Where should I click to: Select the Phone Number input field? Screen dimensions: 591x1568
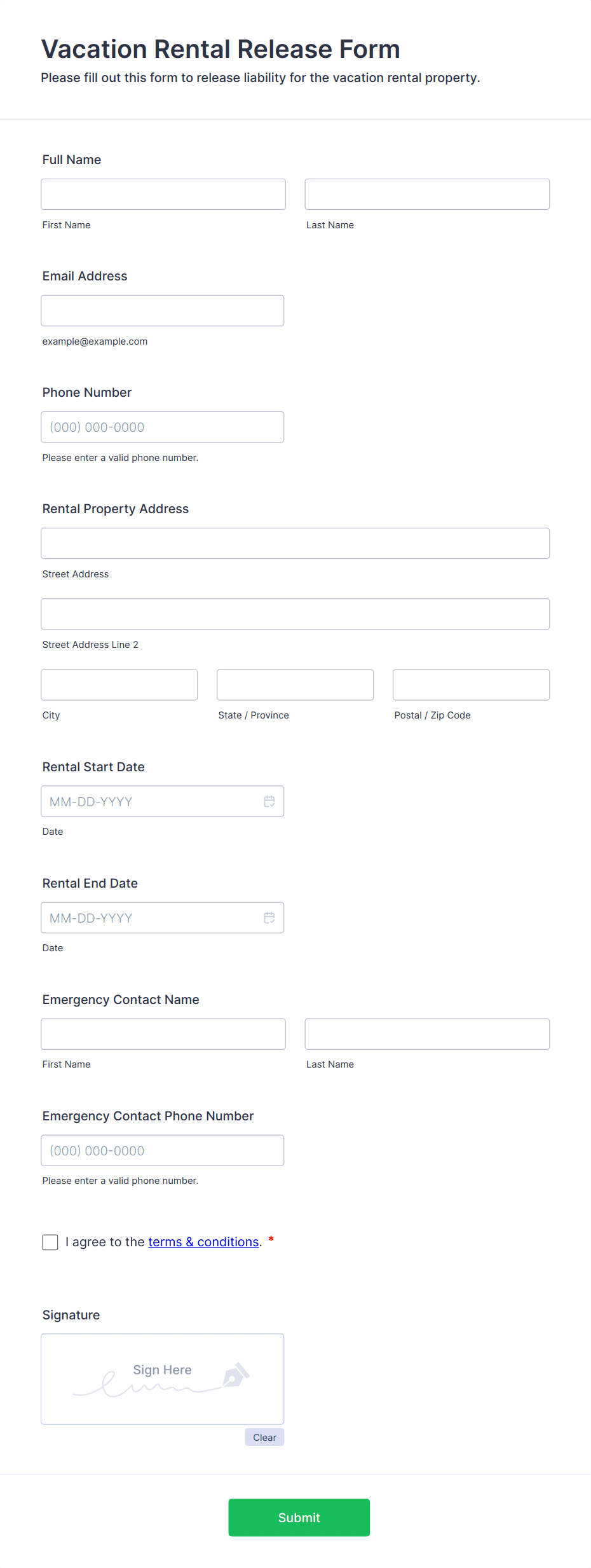(163, 427)
